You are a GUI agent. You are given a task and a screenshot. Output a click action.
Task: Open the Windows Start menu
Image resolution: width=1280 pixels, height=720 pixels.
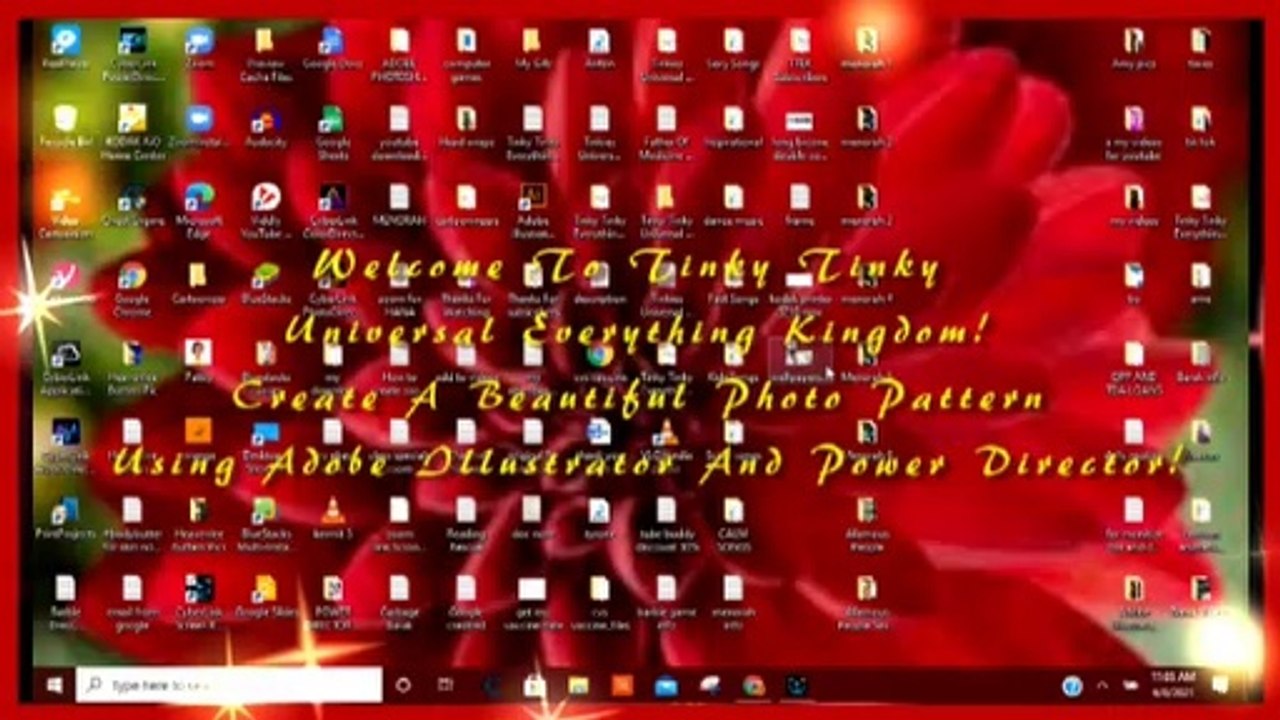54,685
